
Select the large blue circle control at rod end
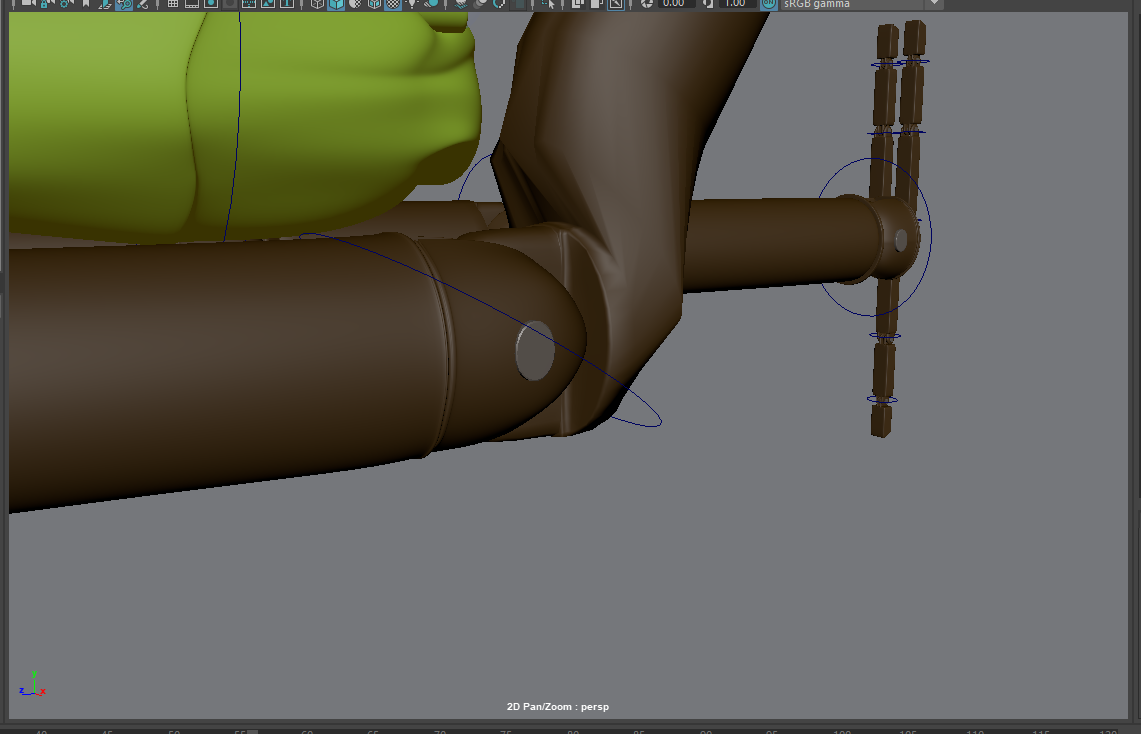point(874,237)
